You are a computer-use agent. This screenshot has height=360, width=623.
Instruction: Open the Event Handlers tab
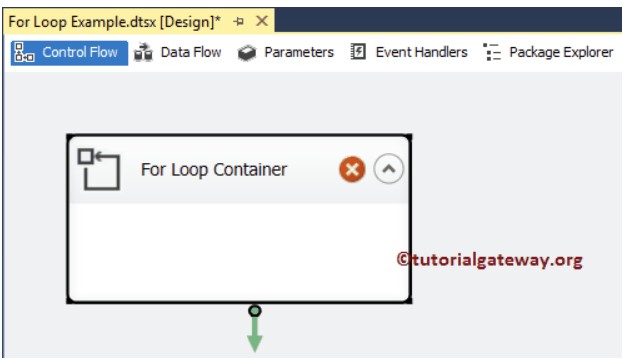point(409,52)
